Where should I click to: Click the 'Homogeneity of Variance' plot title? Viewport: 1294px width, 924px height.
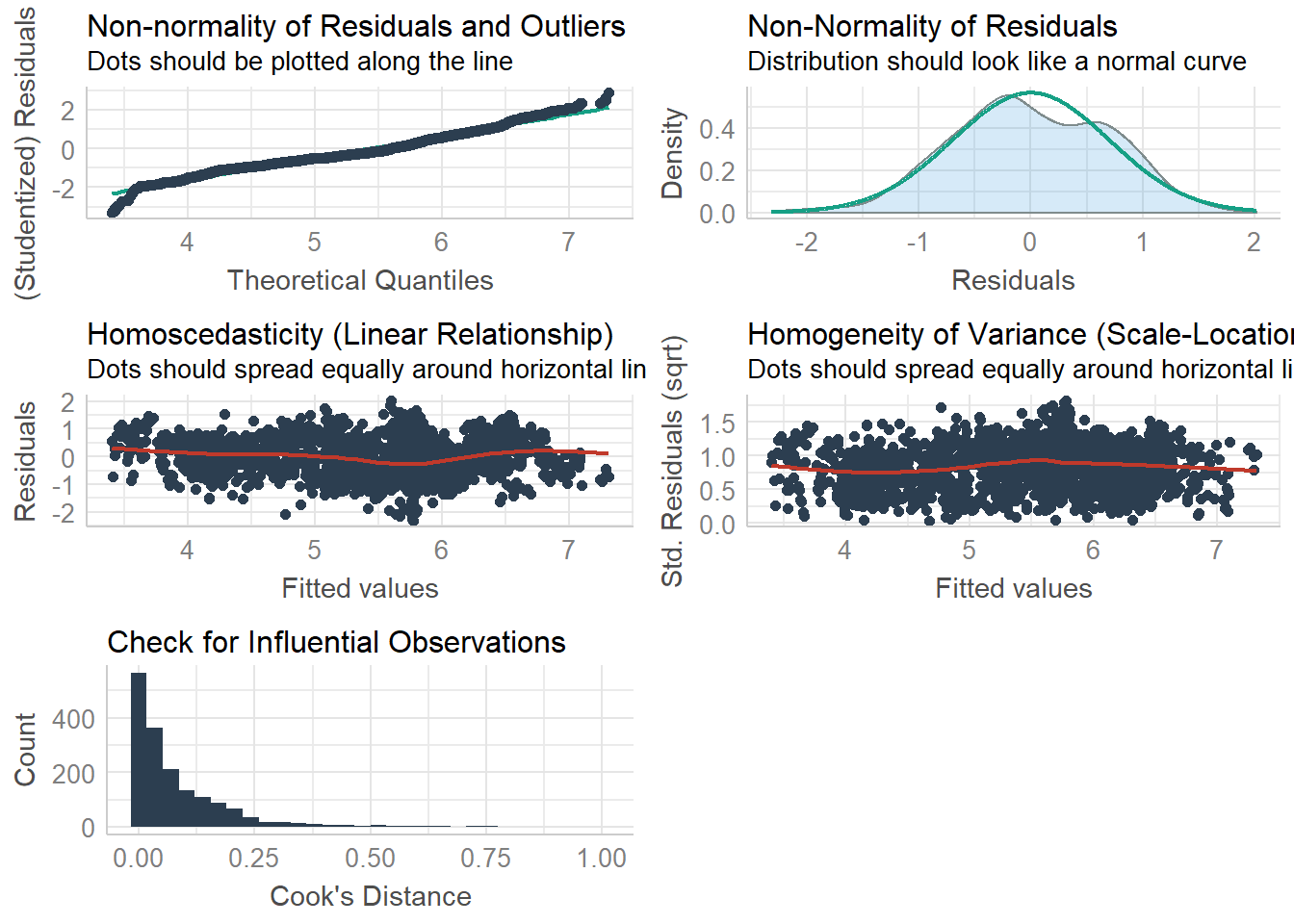click(x=1019, y=334)
